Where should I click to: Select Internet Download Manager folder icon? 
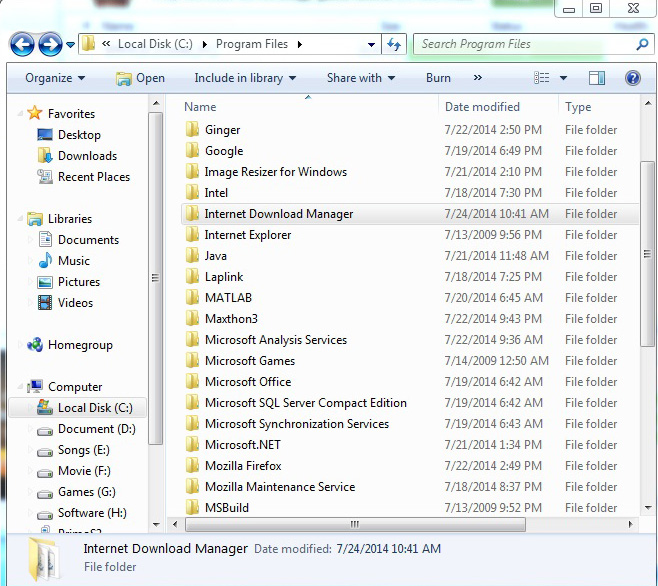coord(192,213)
